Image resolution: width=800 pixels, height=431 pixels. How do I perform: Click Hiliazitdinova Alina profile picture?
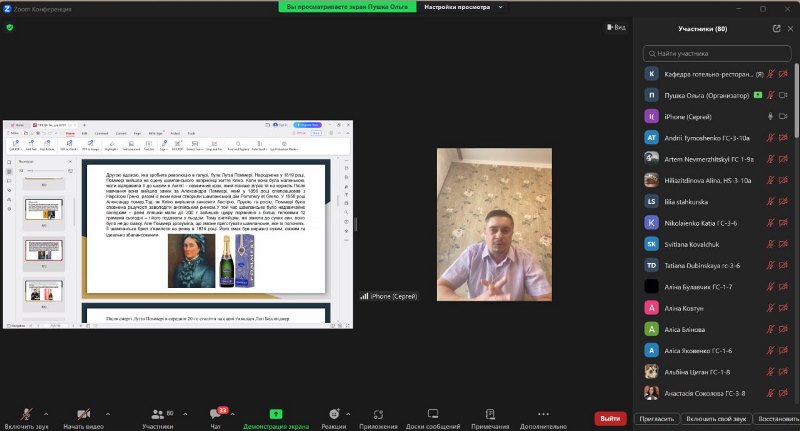pyautogui.click(x=651, y=180)
